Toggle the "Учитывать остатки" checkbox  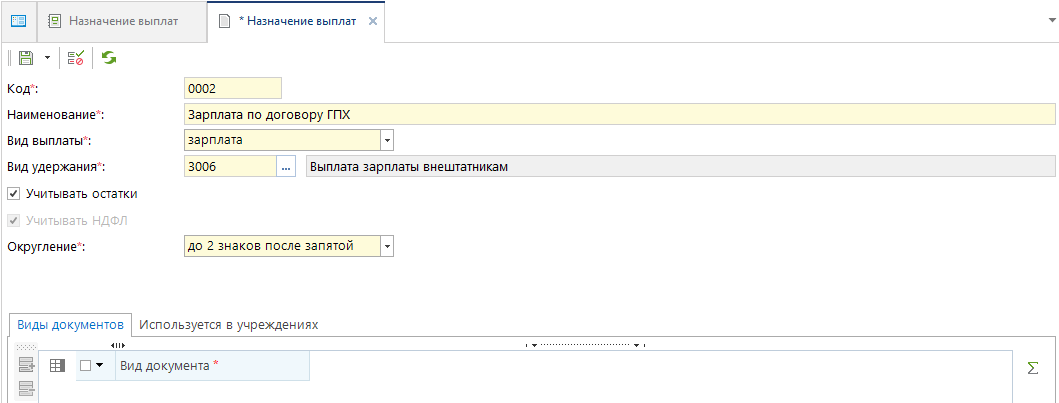click(x=14, y=193)
